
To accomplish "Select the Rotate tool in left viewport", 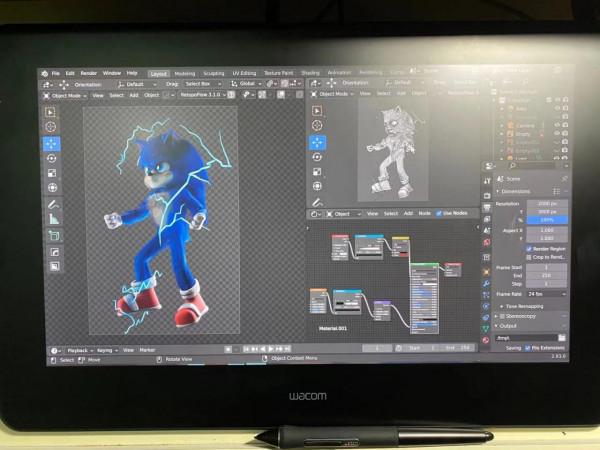I will point(51,158).
